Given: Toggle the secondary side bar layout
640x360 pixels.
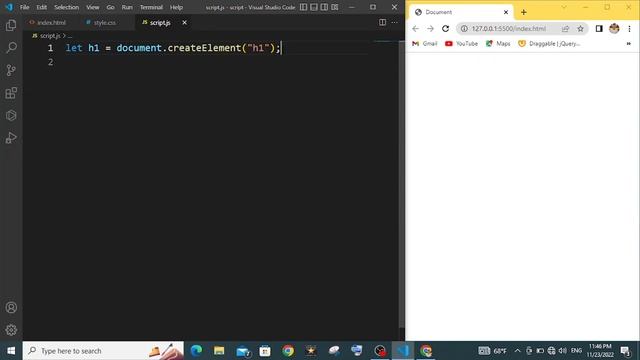Looking at the screenshot, I should (x=324, y=7).
